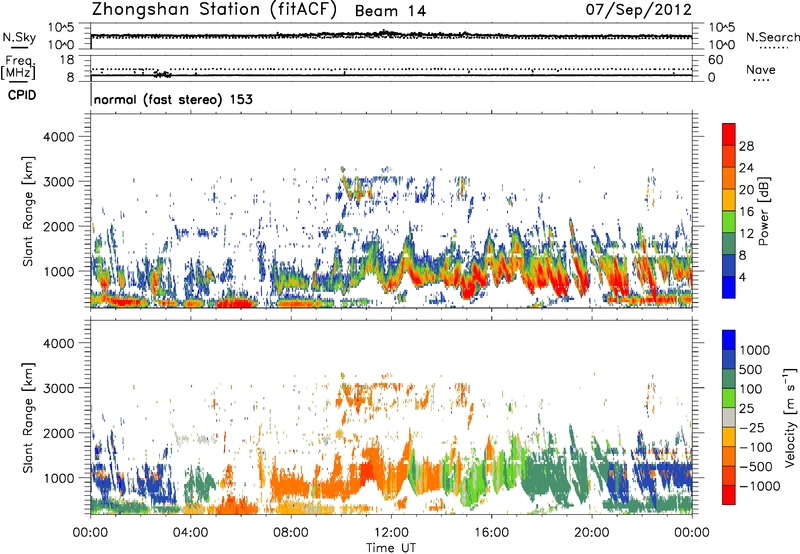Screen dimensions: 800x554
Task: Click the "CPID" row label
Action: pyautogui.click(x=22, y=95)
